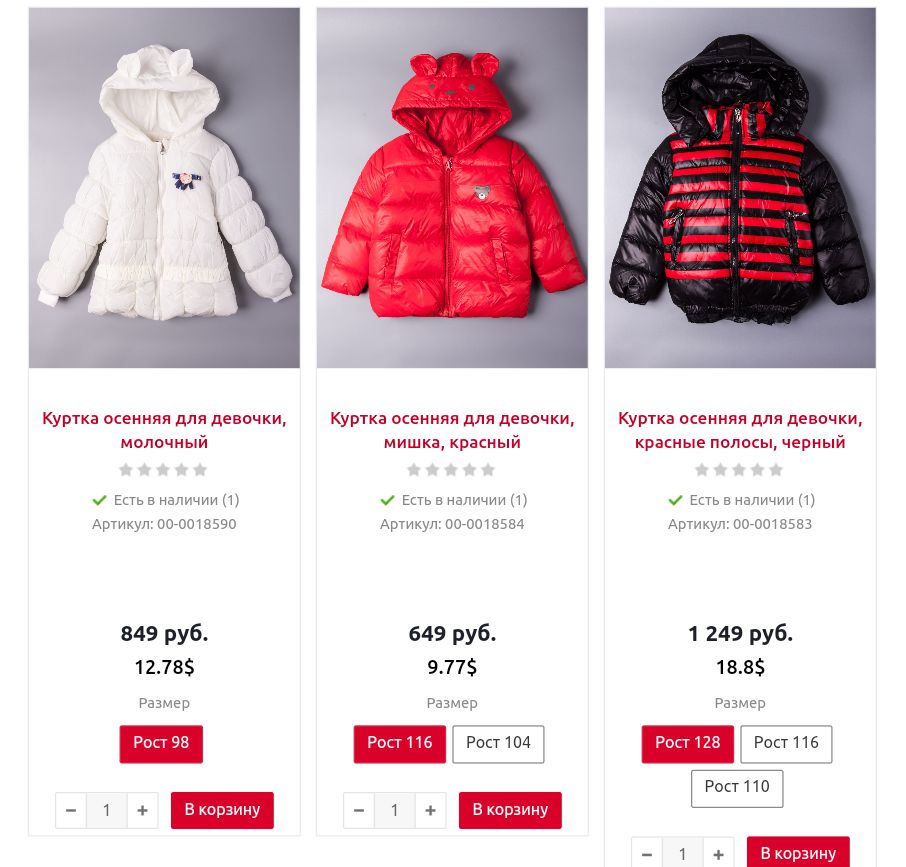Choose size Рост 116 for red jacket
This screenshot has height=867, width=906.
[400, 744]
